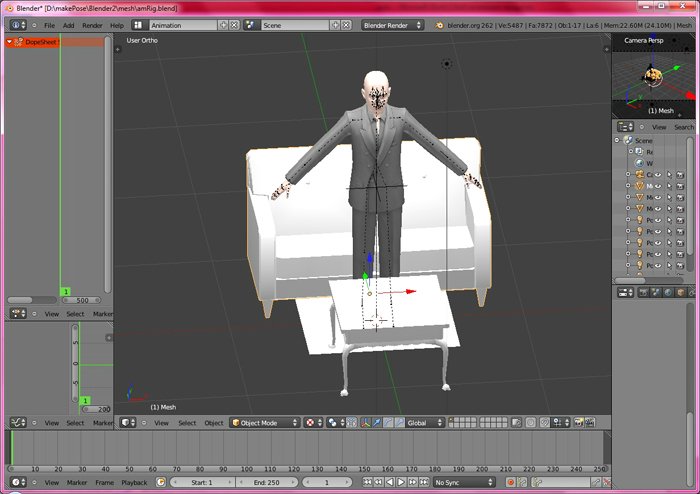The image size is (700, 494).
Task: Toggle the eye visibility of Camera object
Action: pyautogui.click(x=659, y=174)
